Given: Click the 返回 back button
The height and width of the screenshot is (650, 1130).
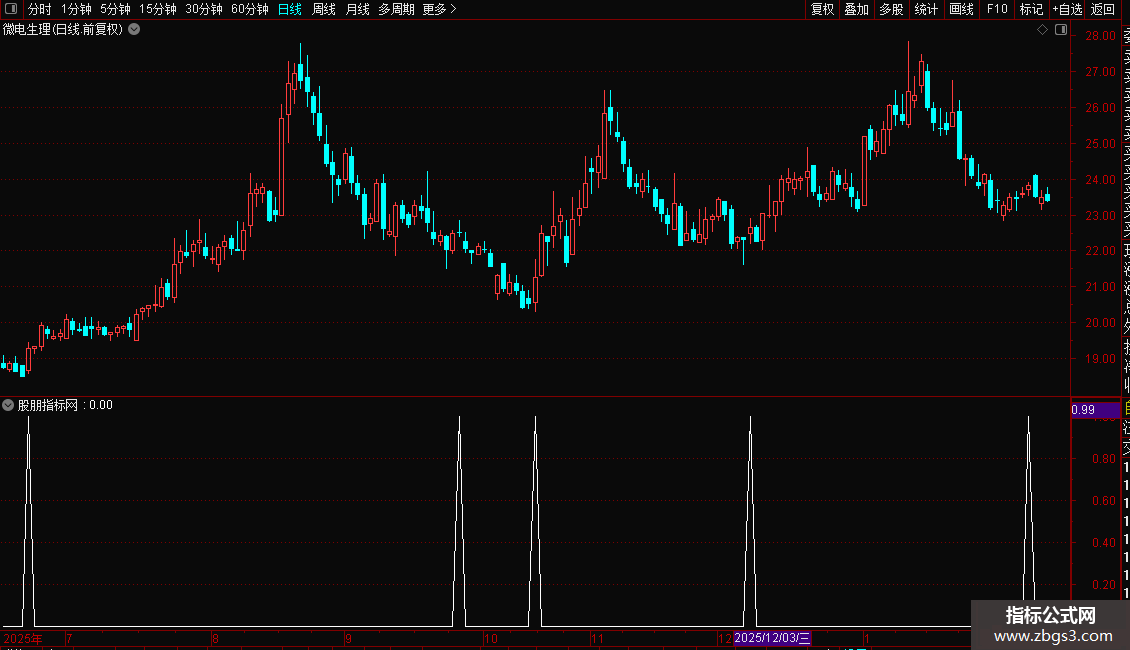Looking at the screenshot, I should (x=1103, y=9).
